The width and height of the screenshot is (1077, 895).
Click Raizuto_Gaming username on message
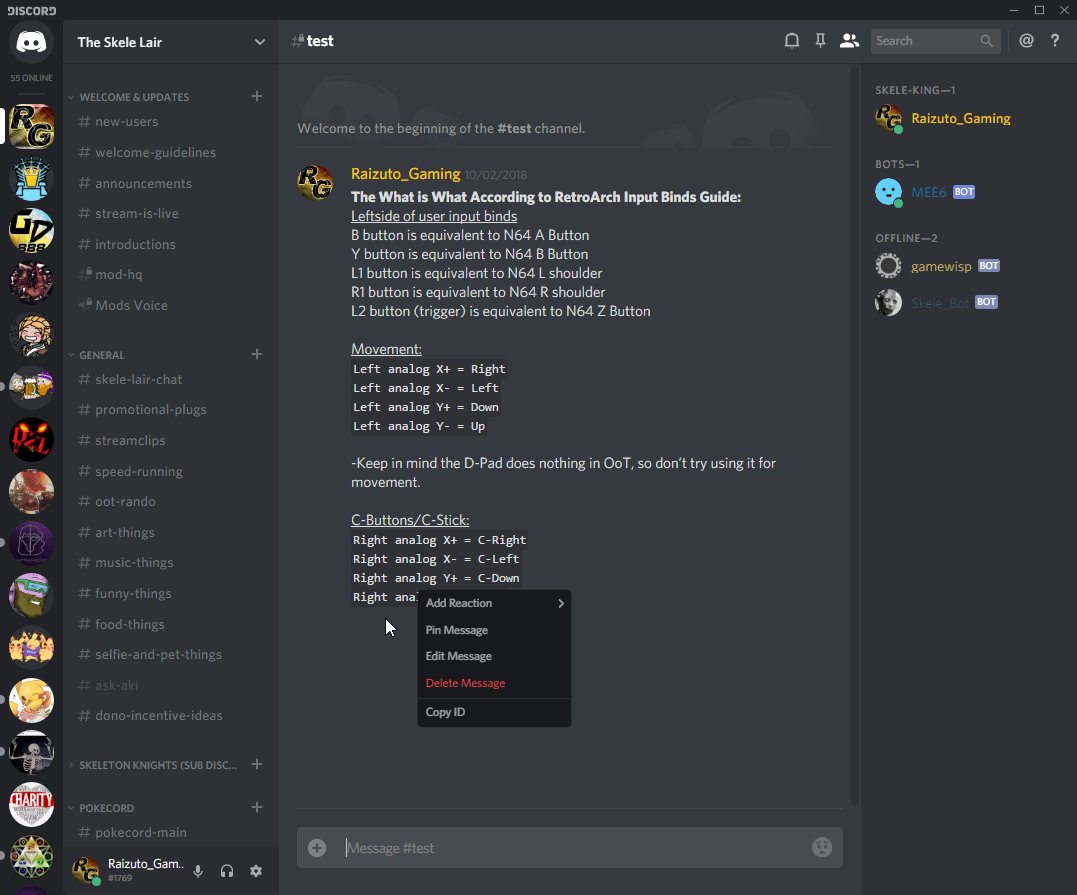point(405,174)
